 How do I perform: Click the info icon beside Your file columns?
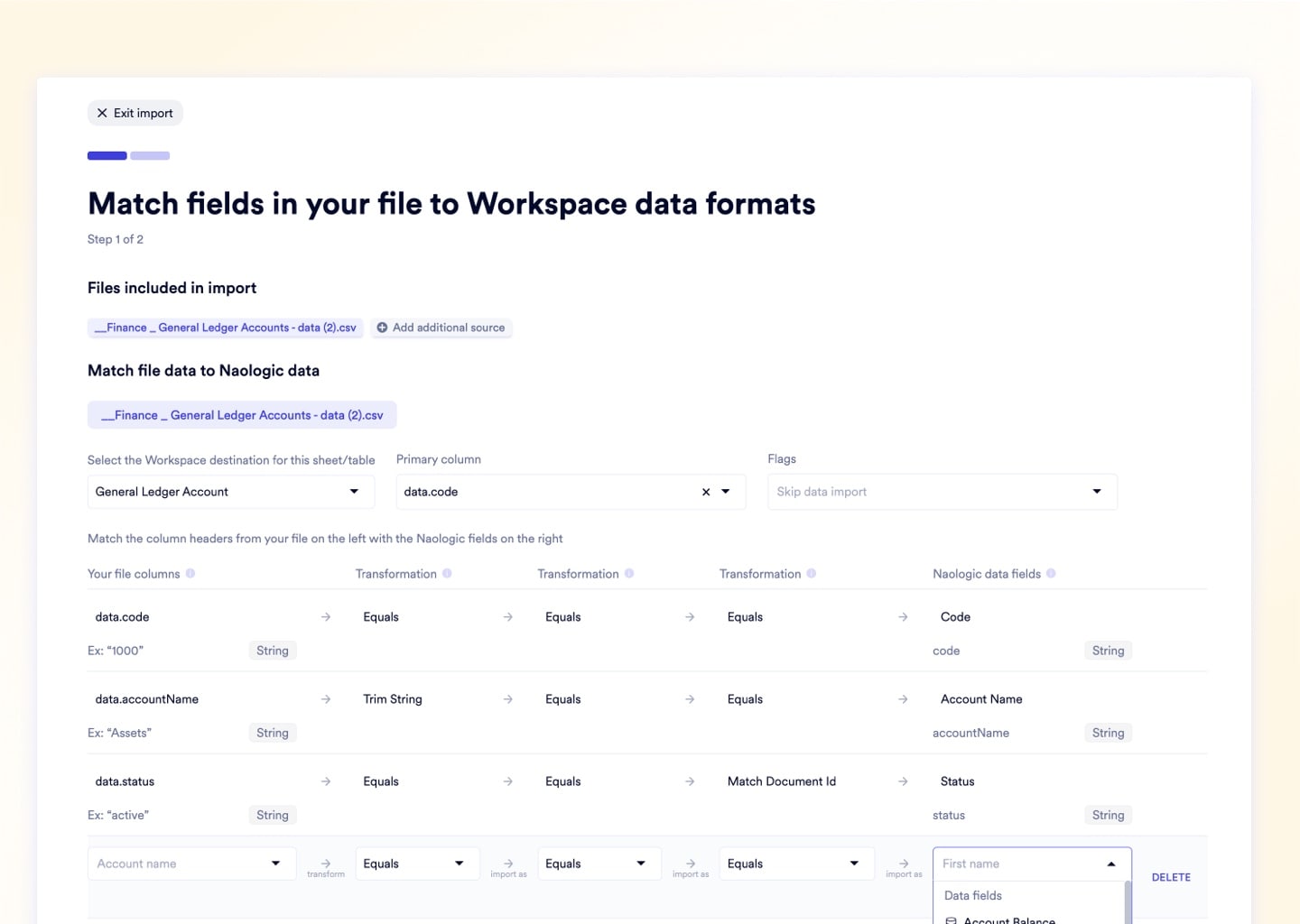pos(191,573)
